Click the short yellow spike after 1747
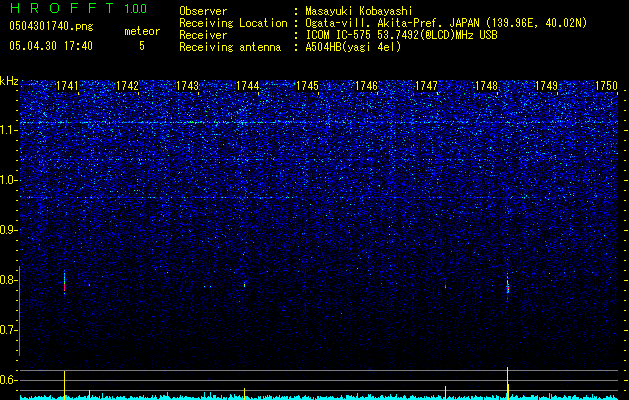629x400 pixels. 445,392
